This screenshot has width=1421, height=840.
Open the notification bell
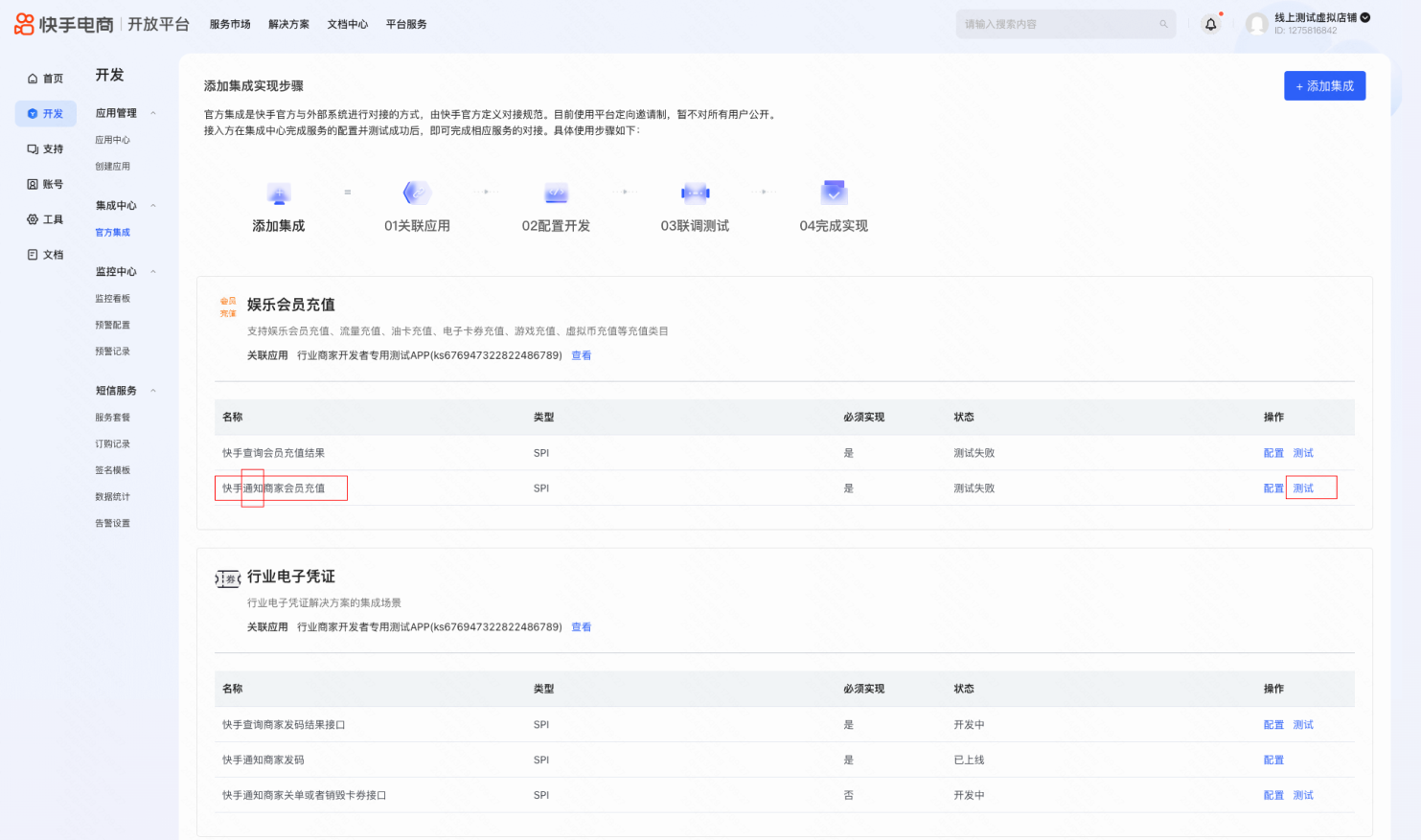point(1211,25)
